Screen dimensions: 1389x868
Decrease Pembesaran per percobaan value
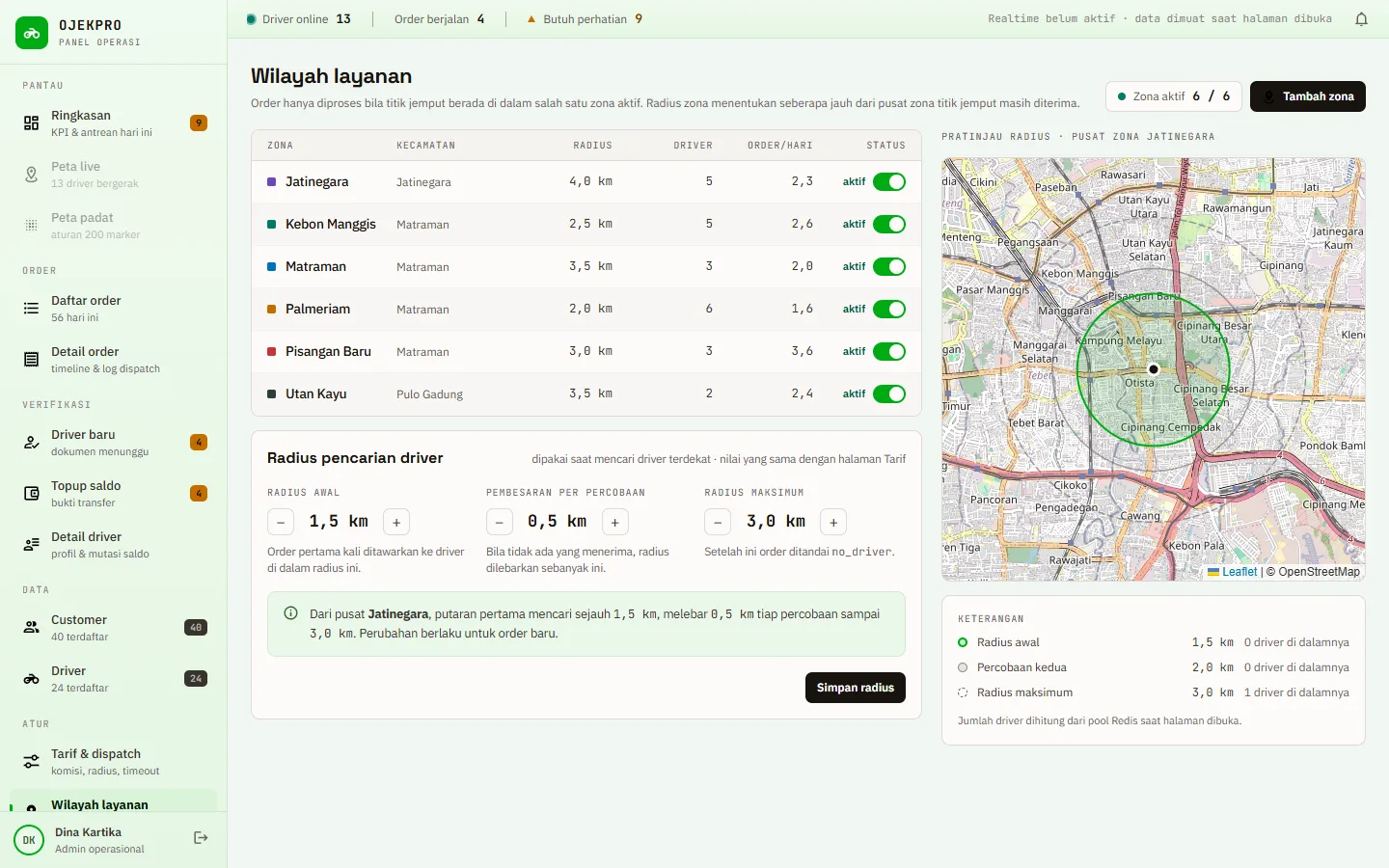(500, 522)
